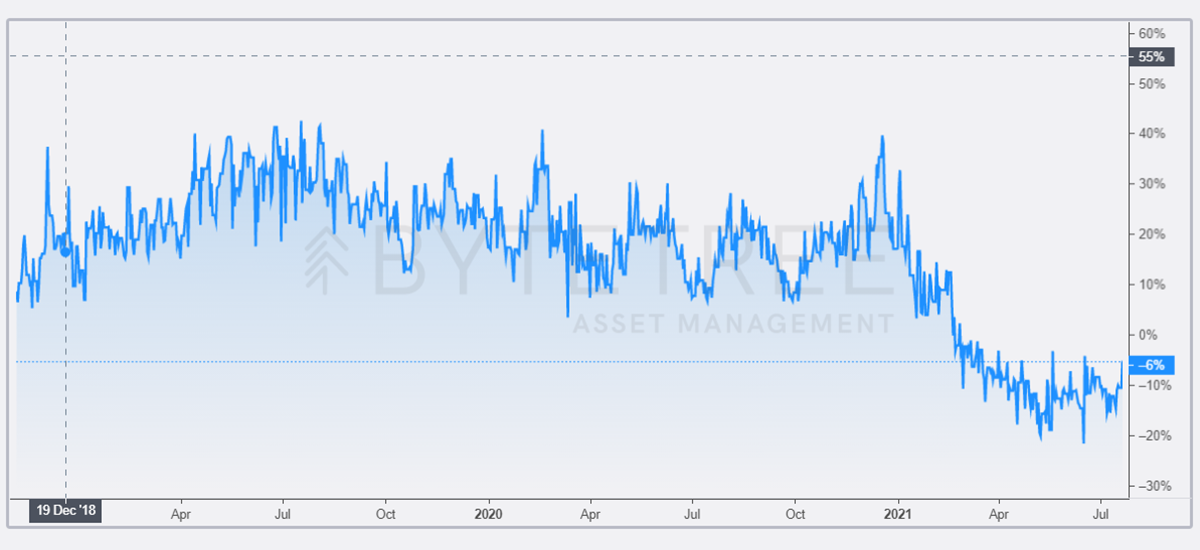
Task: Click the first Oct label on the time axis
Action: [x=386, y=514]
